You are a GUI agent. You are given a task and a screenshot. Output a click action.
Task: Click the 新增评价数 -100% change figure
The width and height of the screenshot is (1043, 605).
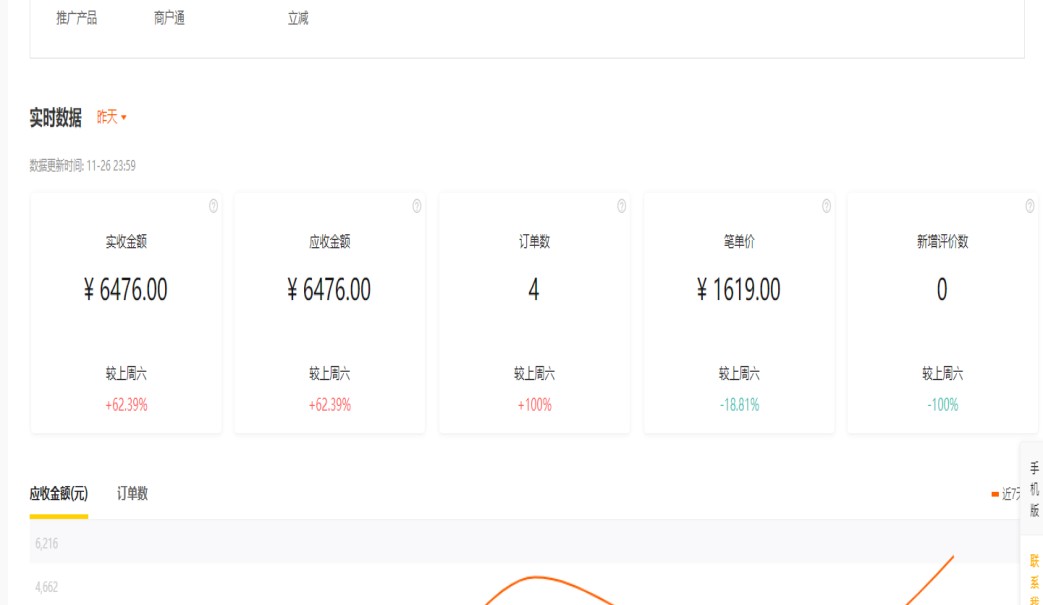click(942, 405)
